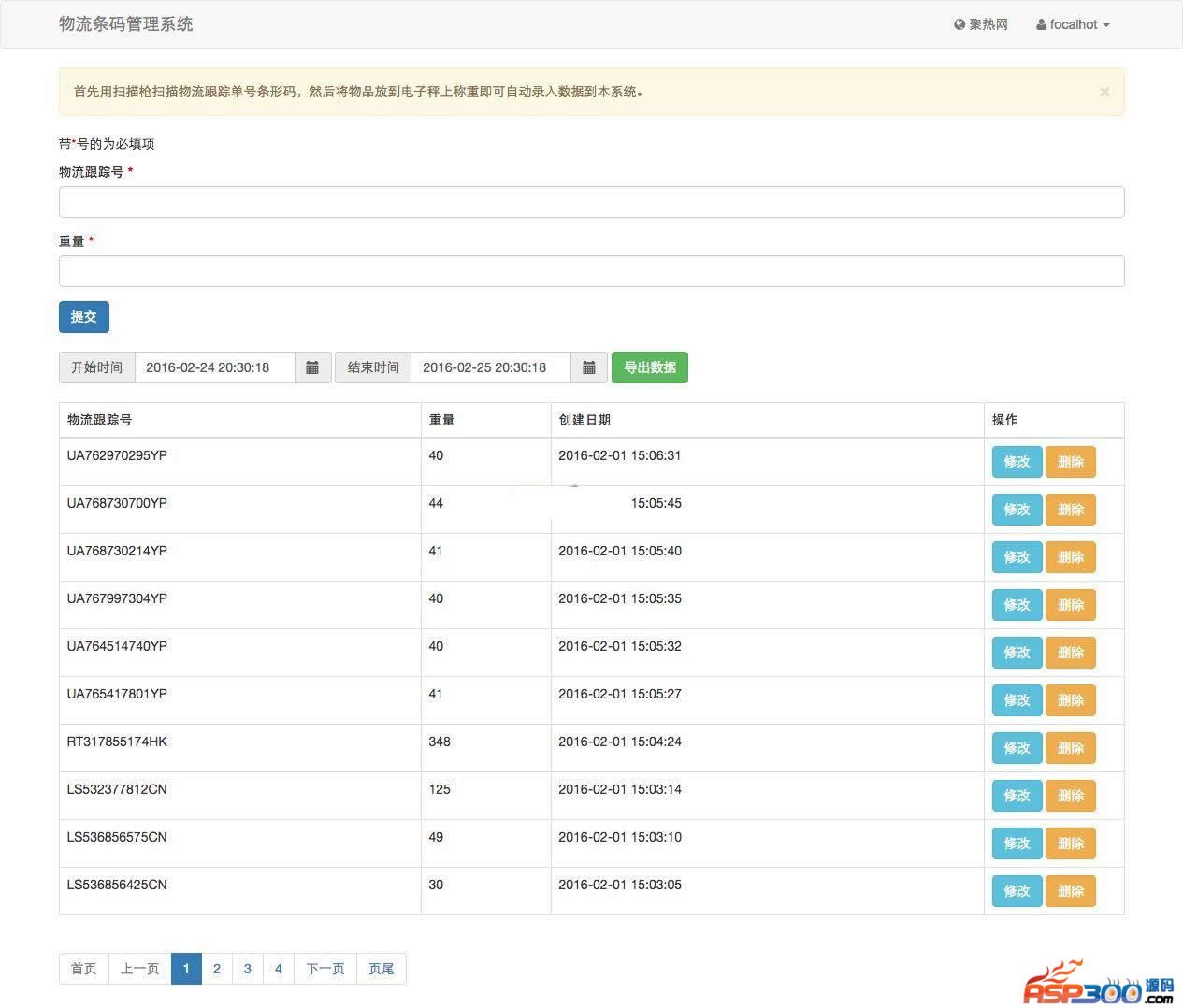Delete the UA762970295YP row
Viewport: 1183px width, 1008px height.
(x=1070, y=462)
